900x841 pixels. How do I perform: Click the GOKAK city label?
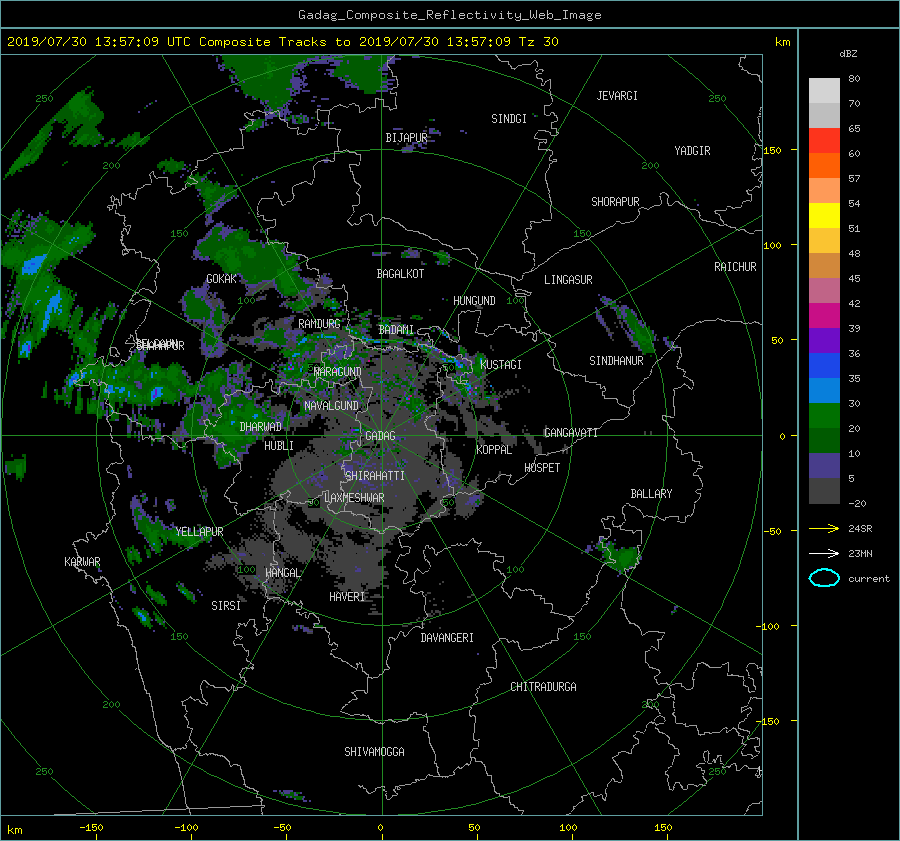(x=221, y=278)
